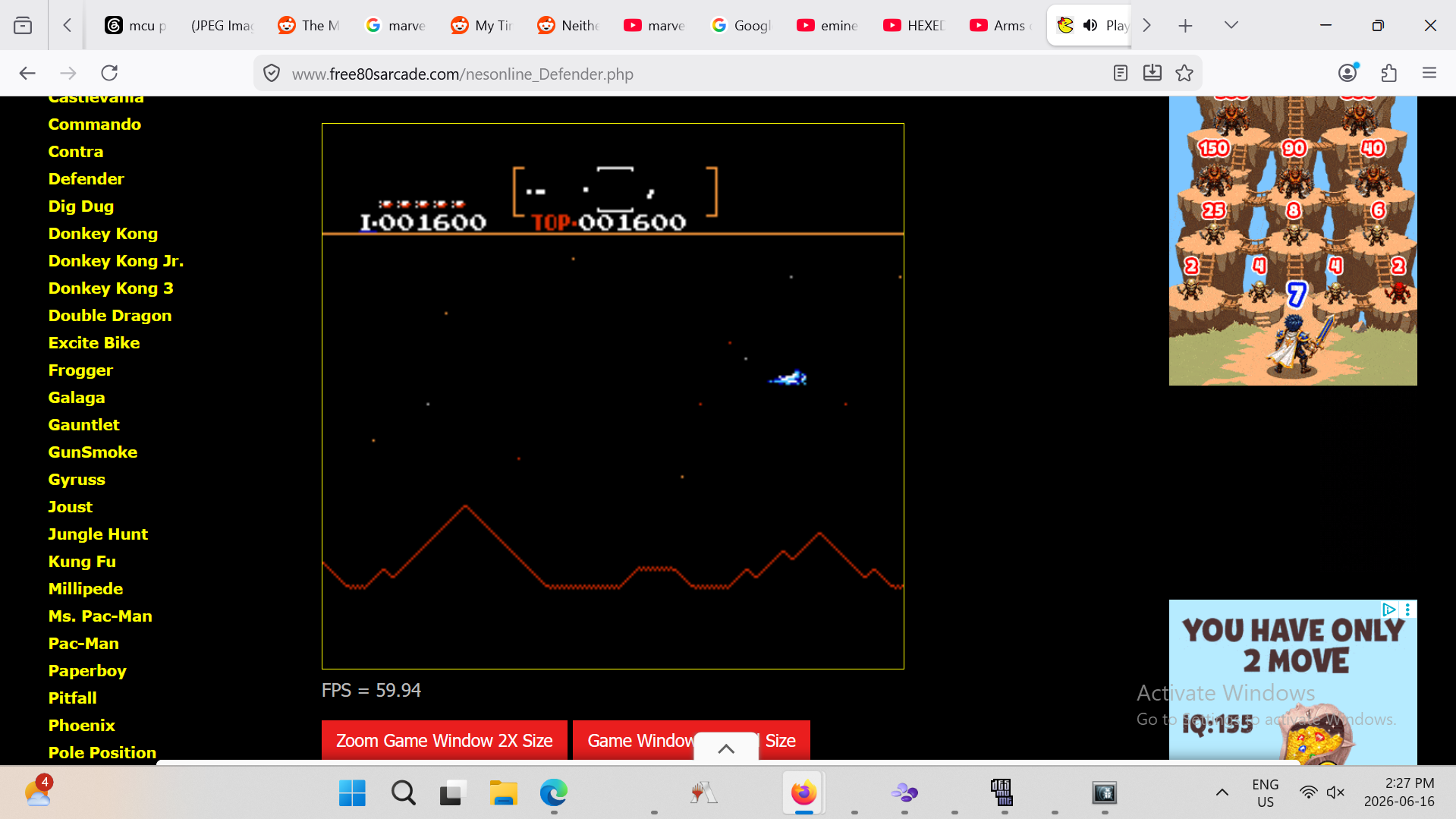1456x819 pixels.
Task: Switch to the HEXED YouTube tab
Action: coord(914,25)
